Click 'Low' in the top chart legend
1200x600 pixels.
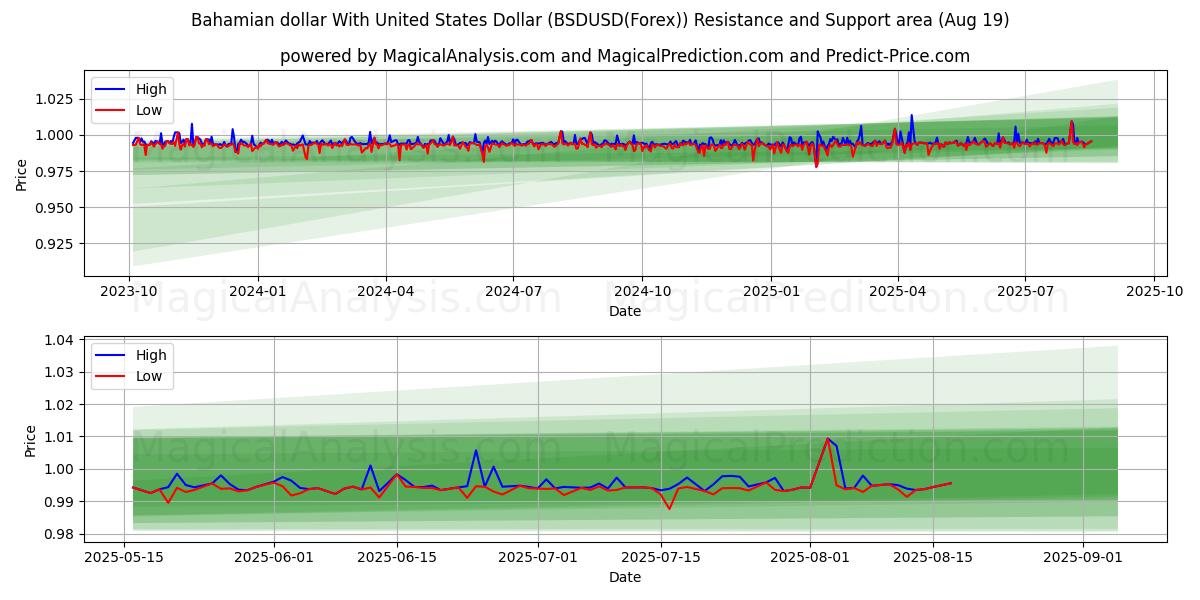[x=149, y=111]
